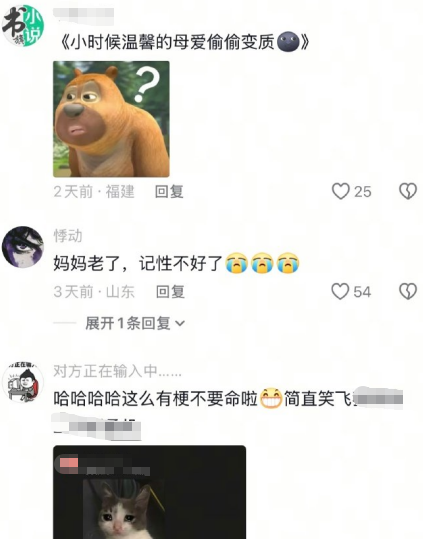Image resolution: width=423 pixels, height=539 pixels.
Task: Tap the comment 哈哈哈哈这么有梗不要命啦
Action: (155, 399)
